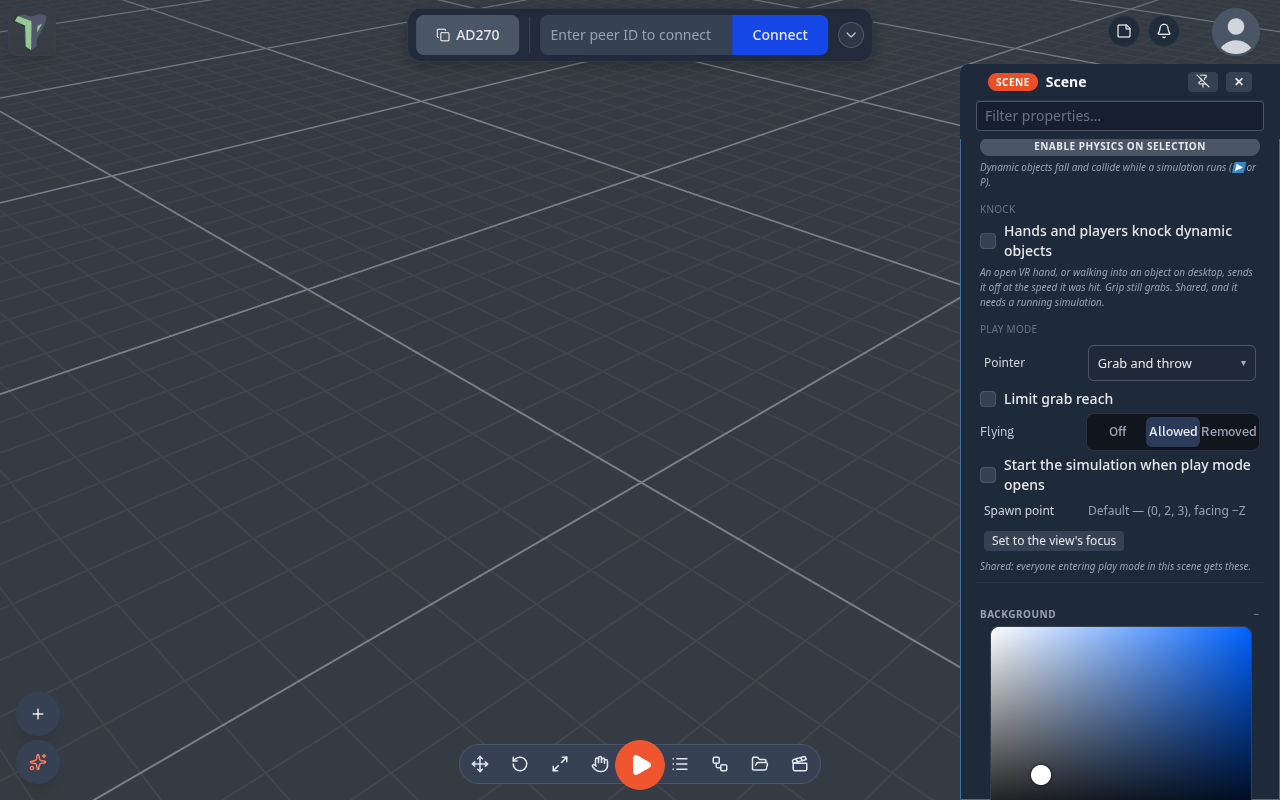
Task: Click Set to the view's focus button
Action: [1054, 541]
